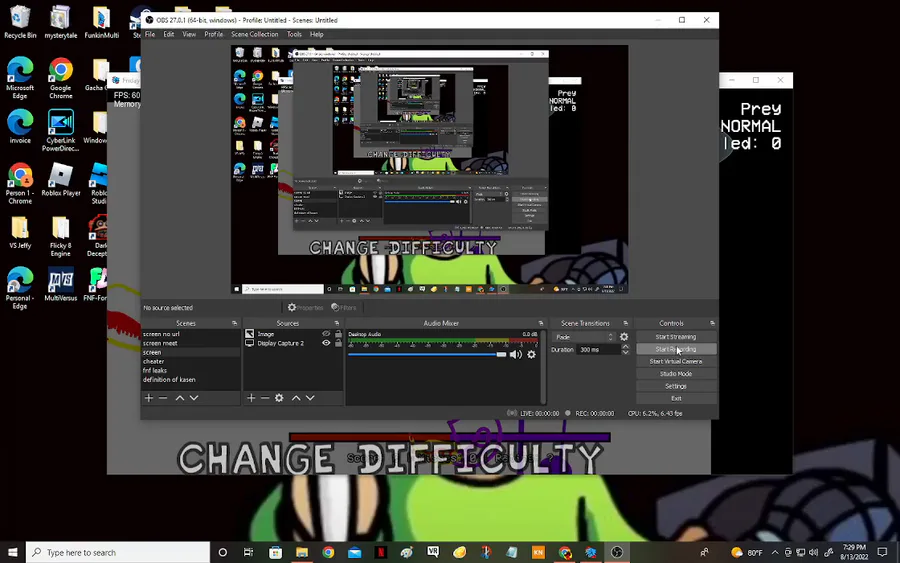Adjust the Desktop Audio volume slider
900x563 pixels.
[x=427, y=355]
